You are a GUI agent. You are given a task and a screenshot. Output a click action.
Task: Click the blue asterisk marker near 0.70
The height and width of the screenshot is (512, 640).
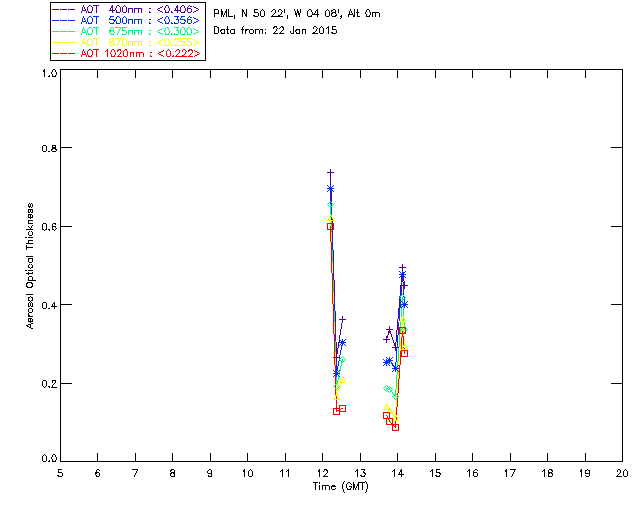click(331, 189)
